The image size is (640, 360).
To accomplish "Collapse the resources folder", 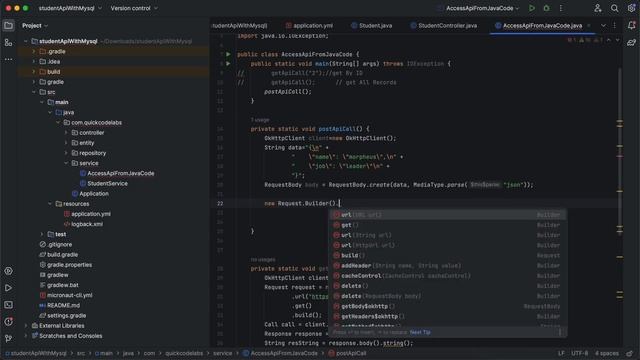I will coord(50,204).
